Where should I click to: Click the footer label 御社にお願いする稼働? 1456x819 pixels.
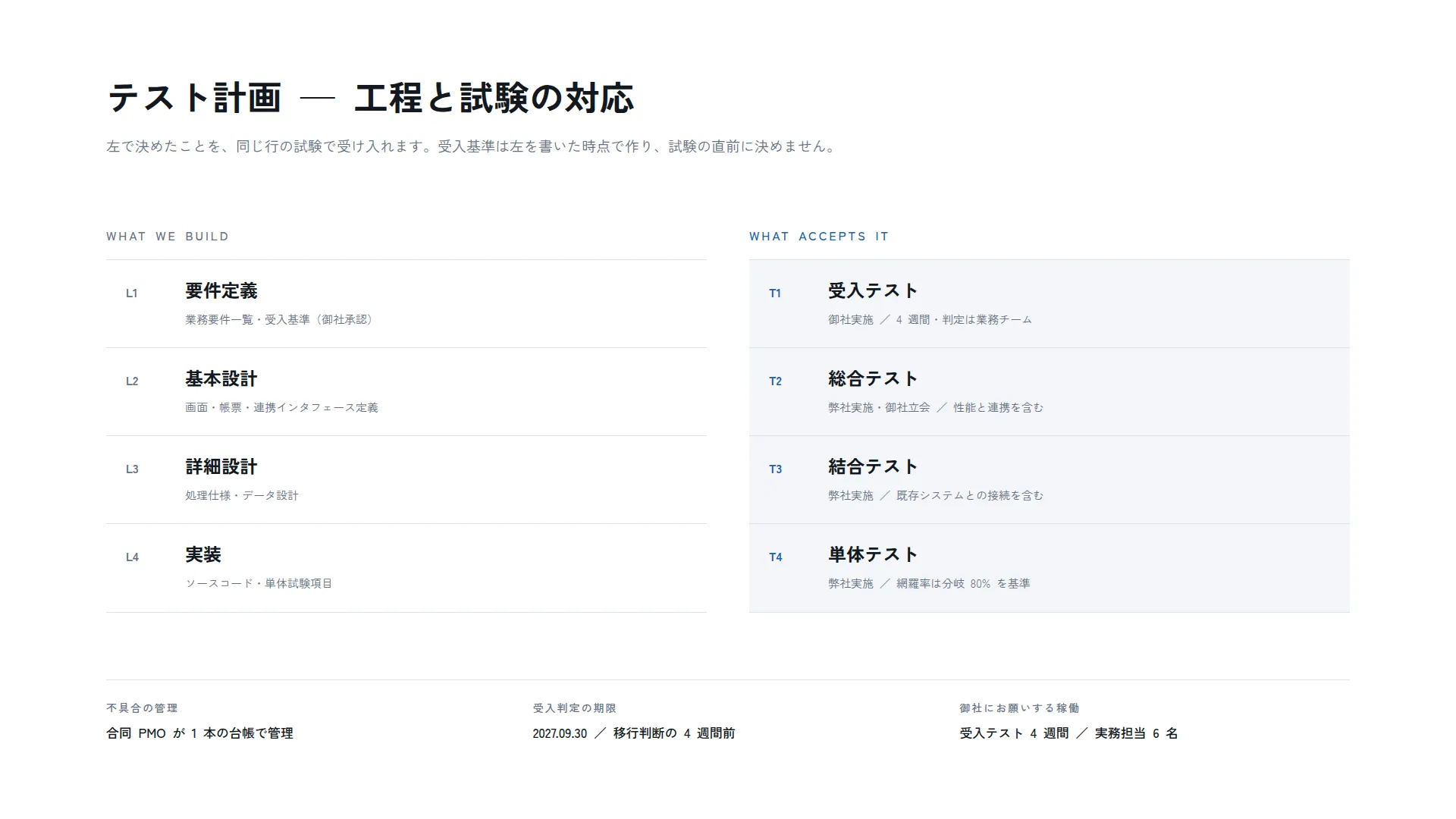(x=1019, y=708)
